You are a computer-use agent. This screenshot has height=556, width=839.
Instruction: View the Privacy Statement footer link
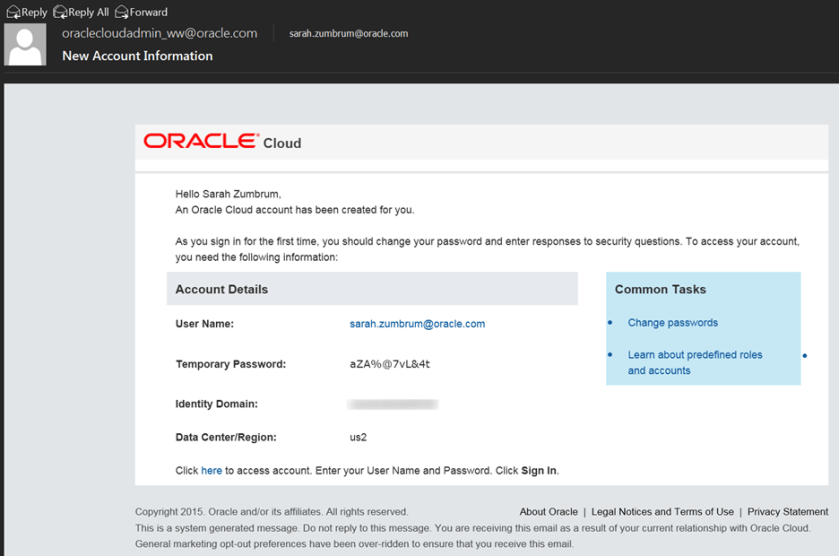click(787, 512)
